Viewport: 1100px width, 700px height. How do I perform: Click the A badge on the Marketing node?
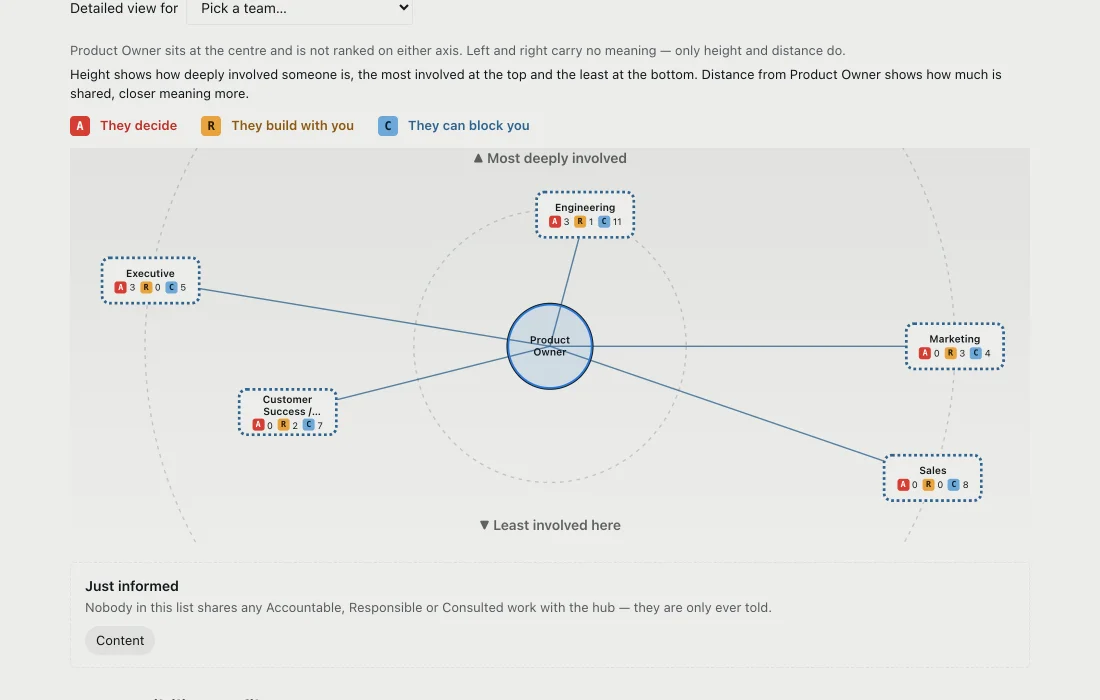pyautogui.click(x=925, y=354)
